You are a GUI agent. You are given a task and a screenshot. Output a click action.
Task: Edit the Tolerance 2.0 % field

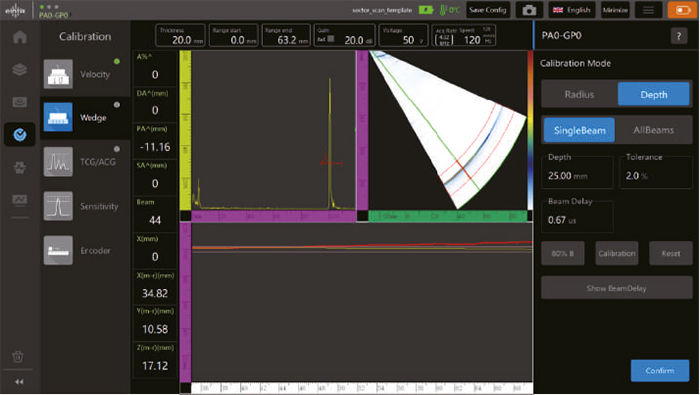pos(655,172)
